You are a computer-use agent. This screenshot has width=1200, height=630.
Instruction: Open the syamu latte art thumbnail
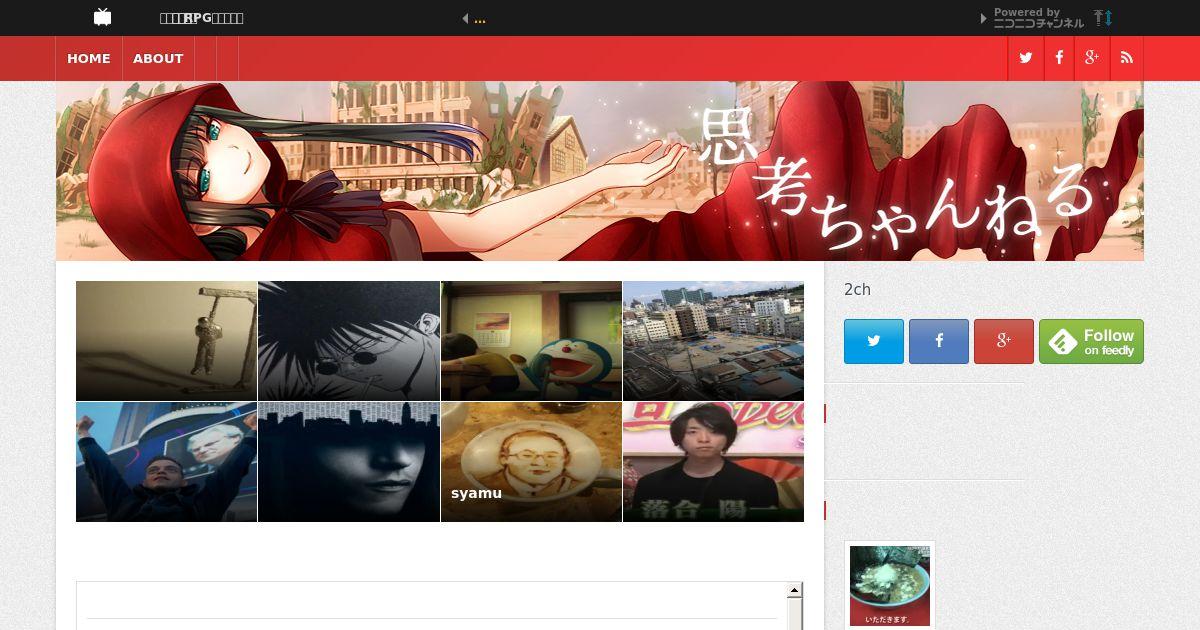point(531,462)
